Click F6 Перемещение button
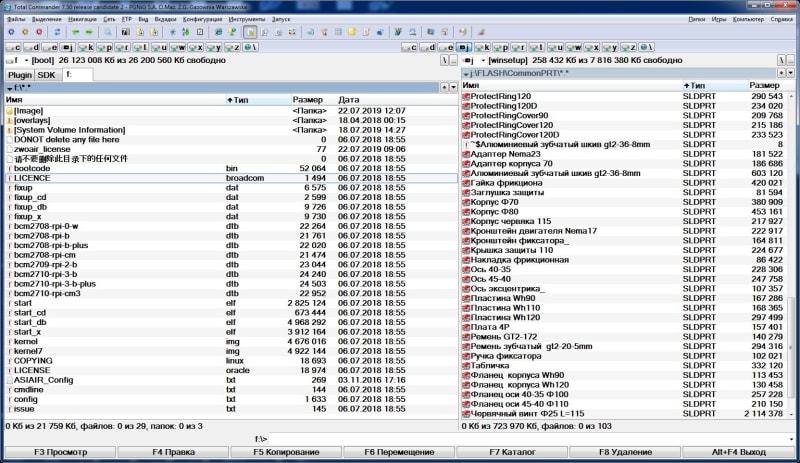 (x=399, y=452)
